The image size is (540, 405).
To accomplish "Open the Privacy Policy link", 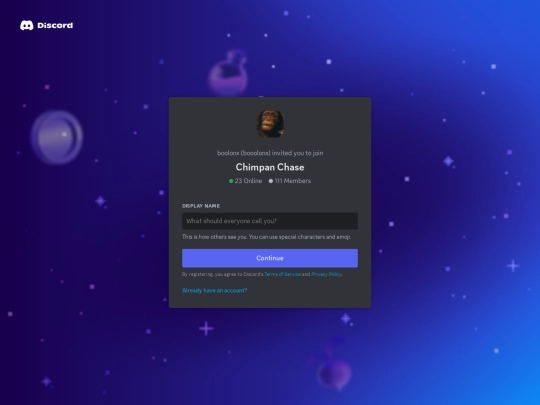I will pos(326,274).
